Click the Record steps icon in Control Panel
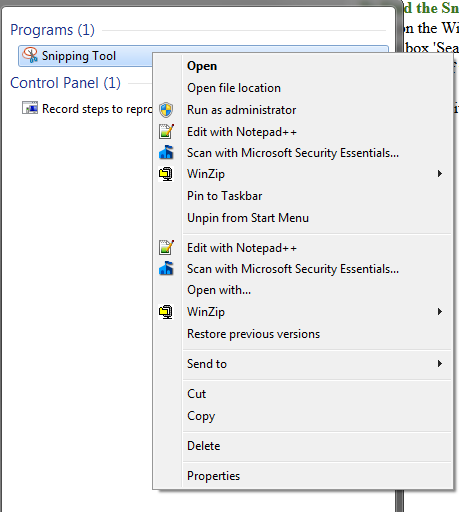Screen dimensions: 459x512 coord(30,108)
